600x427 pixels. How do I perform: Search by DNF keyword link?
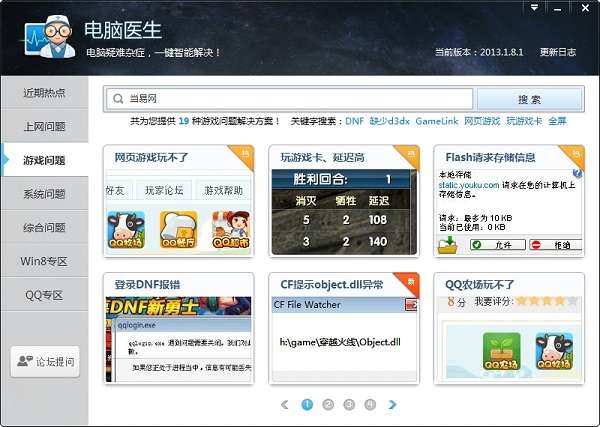click(x=354, y=121)
